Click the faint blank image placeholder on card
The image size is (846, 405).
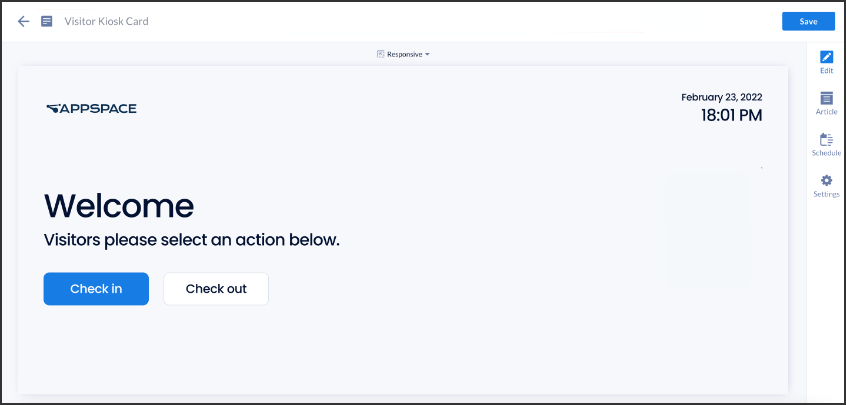(707, 228)
